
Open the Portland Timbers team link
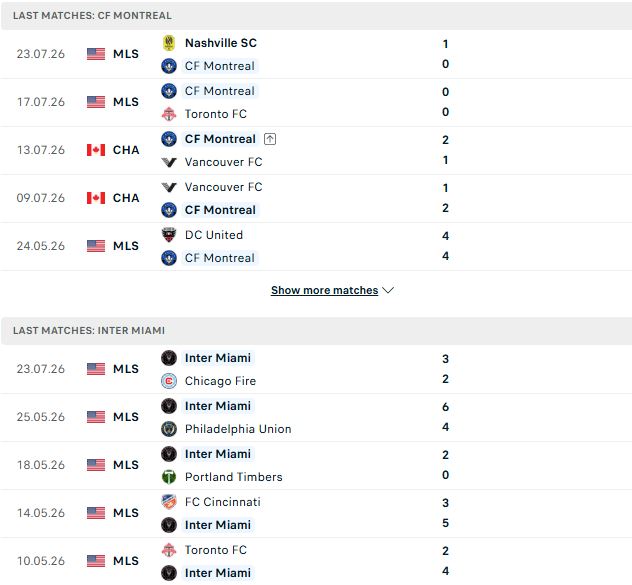233,477
